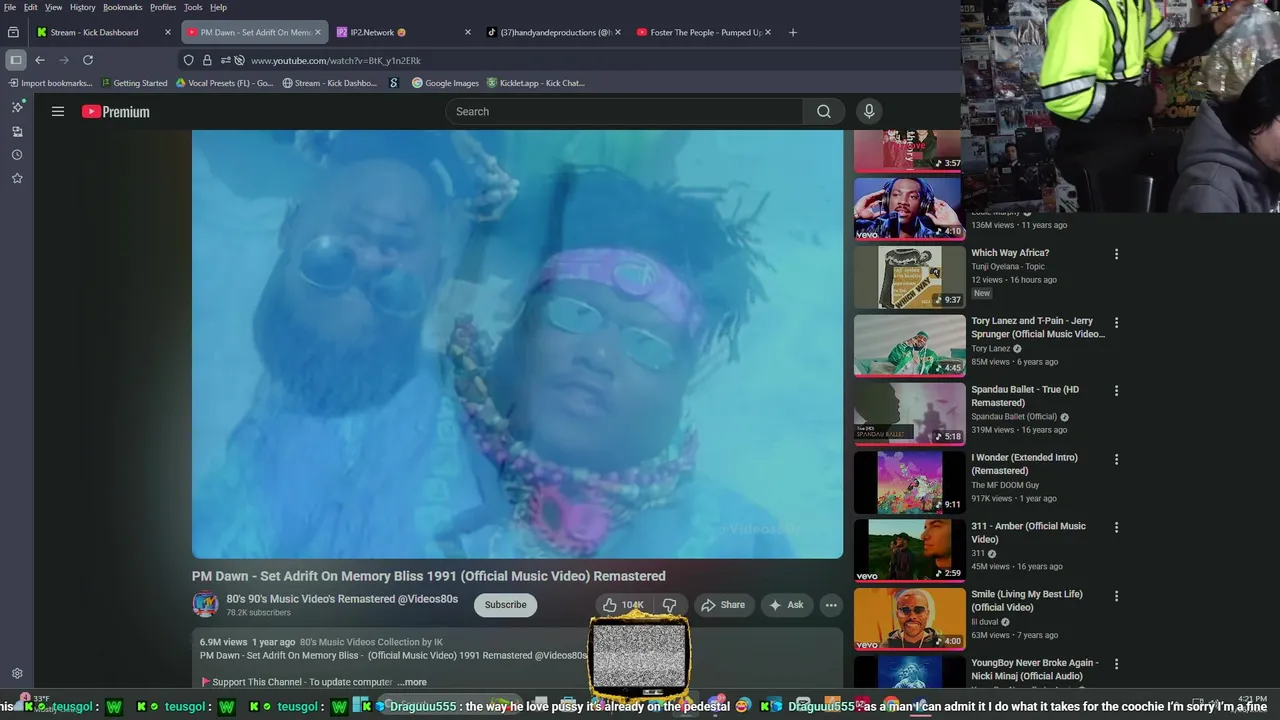Open I Wonder MF DOOM thumbnail
This screenshot has width=1280, height=720.
(x=910, y=481)
